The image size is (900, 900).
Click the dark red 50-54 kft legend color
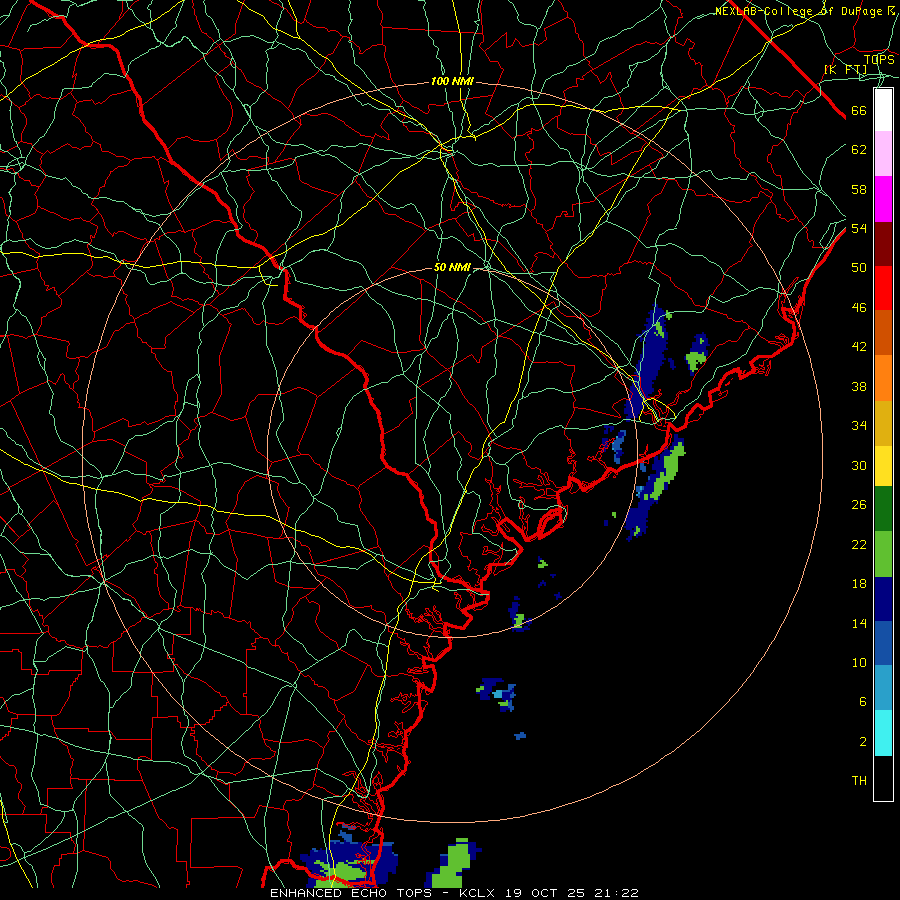[x=883, y=244]
